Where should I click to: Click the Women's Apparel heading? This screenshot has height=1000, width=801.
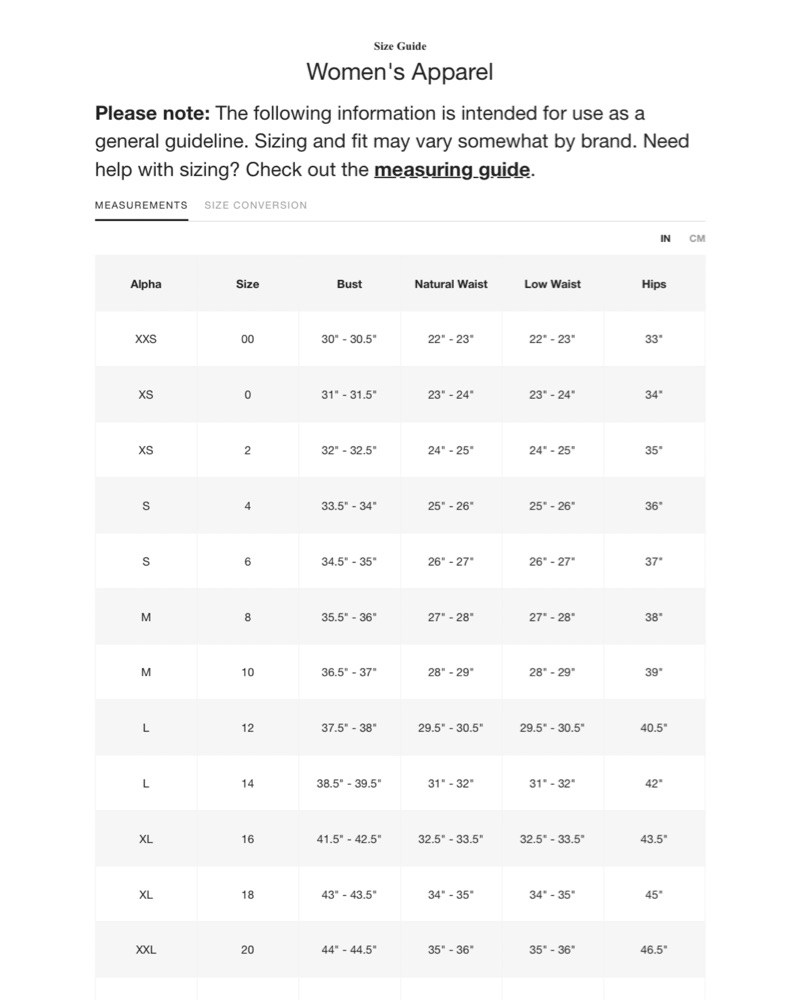[400, 71]
